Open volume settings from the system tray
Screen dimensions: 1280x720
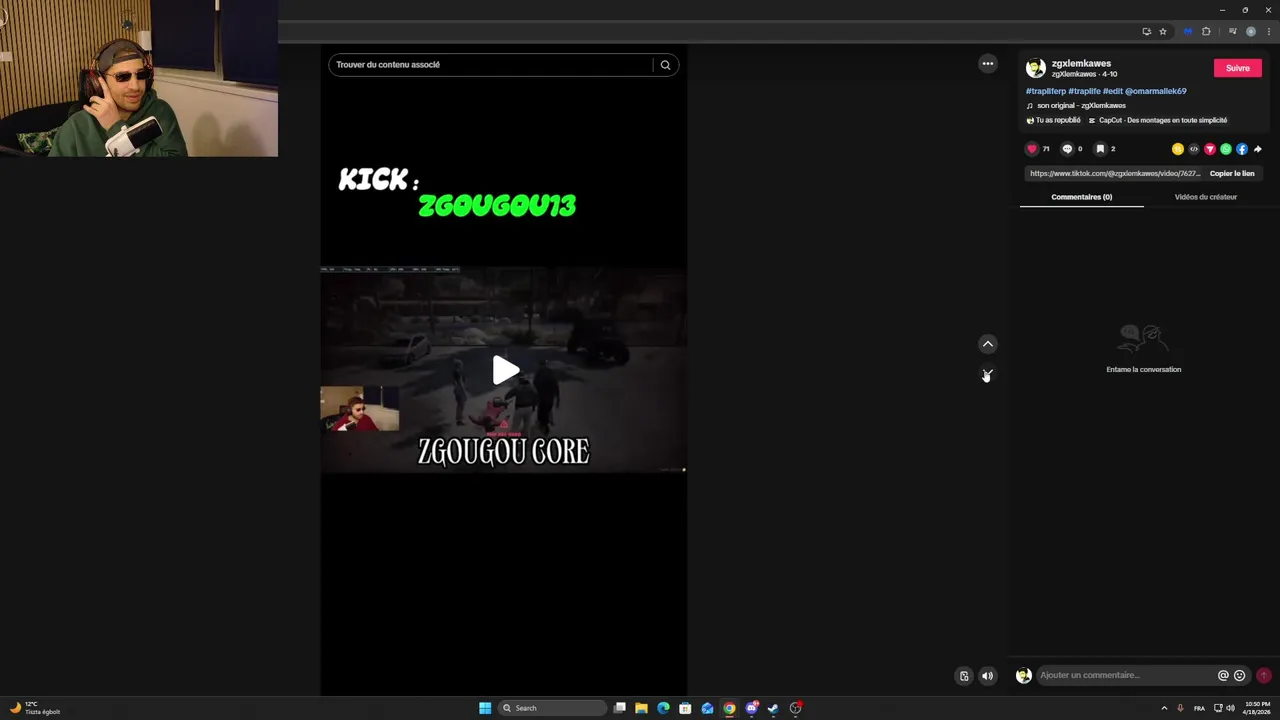(1229, 708)
